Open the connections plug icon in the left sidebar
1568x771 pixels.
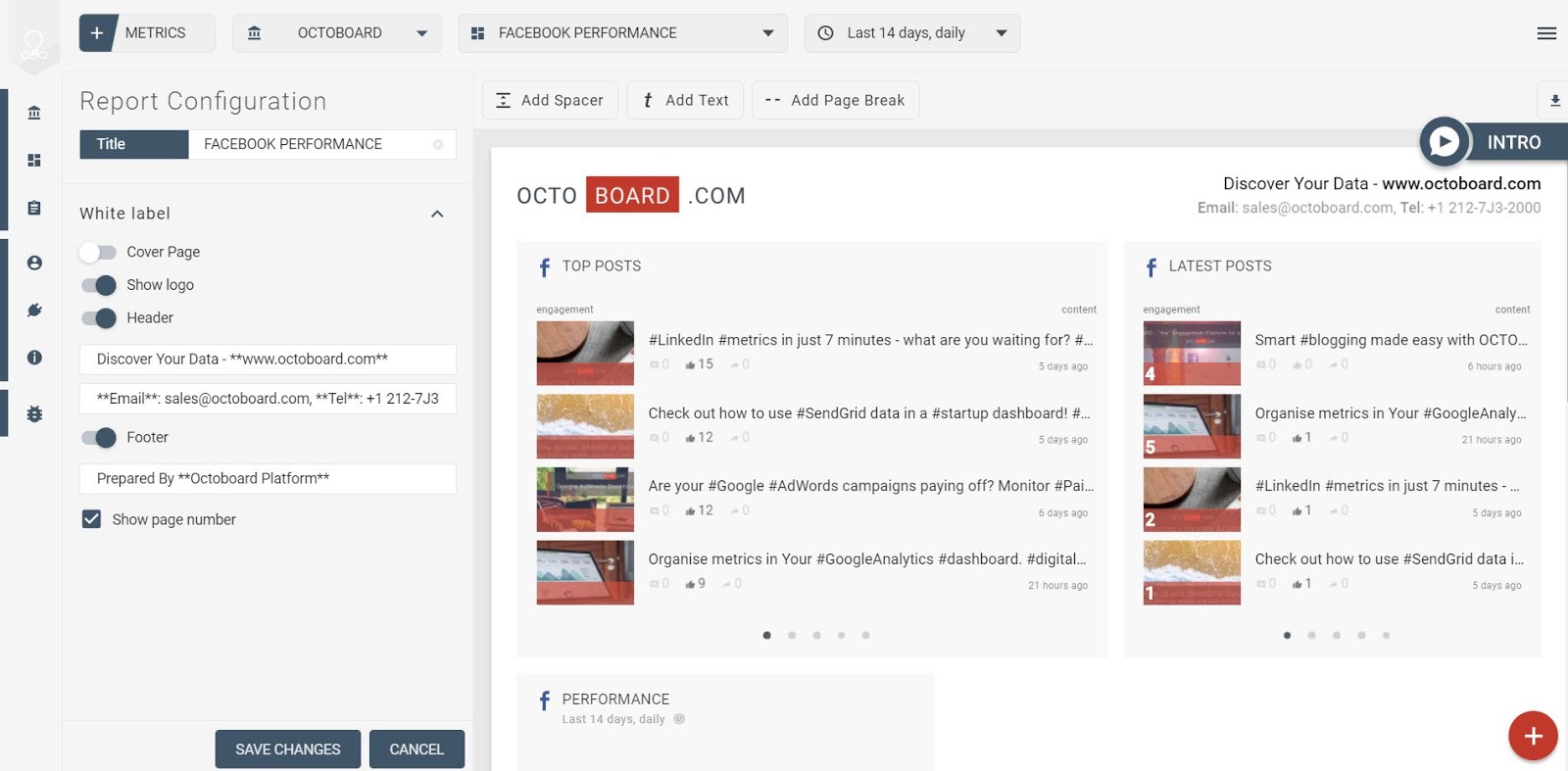[34, 310]
